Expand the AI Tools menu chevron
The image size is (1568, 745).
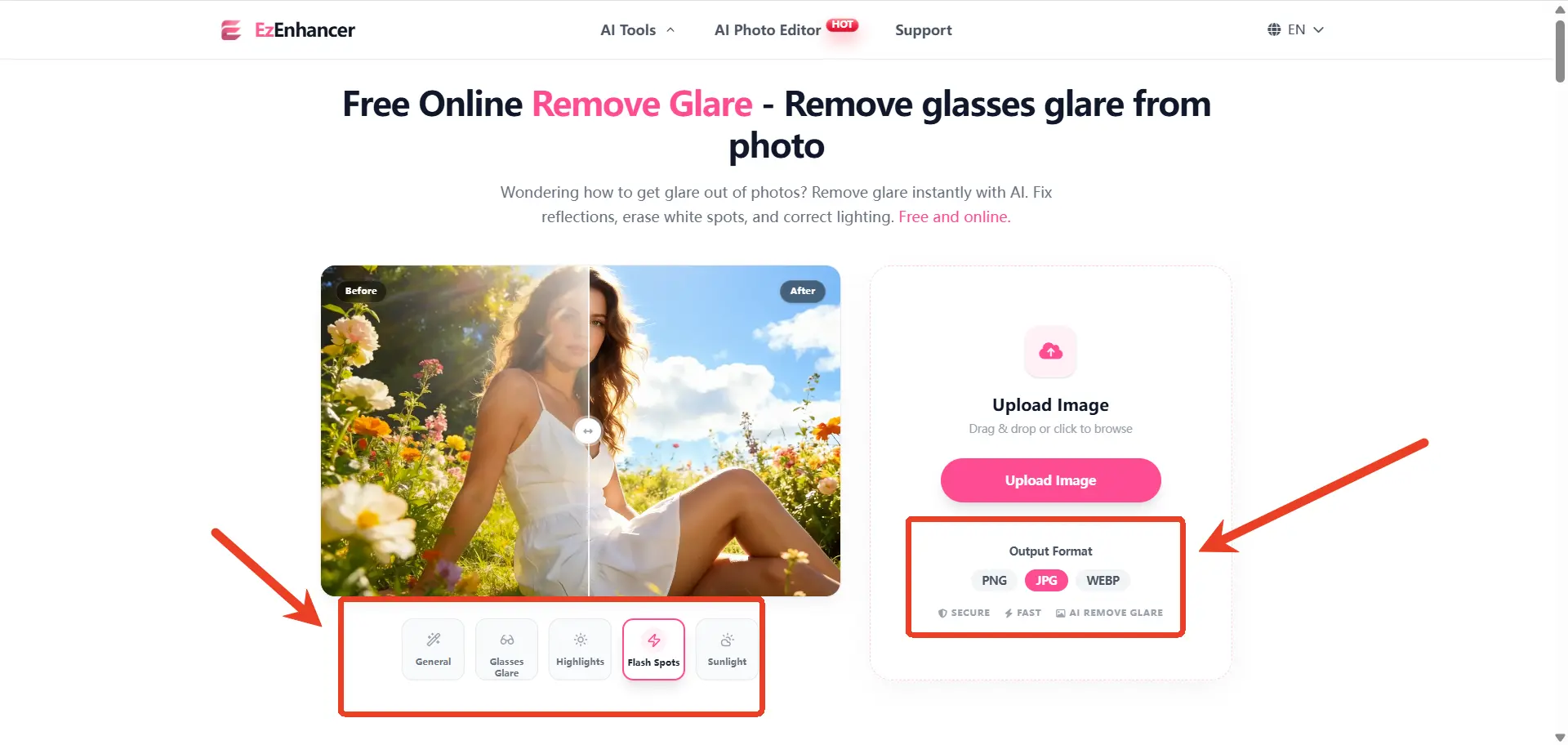tap(670, 29)
